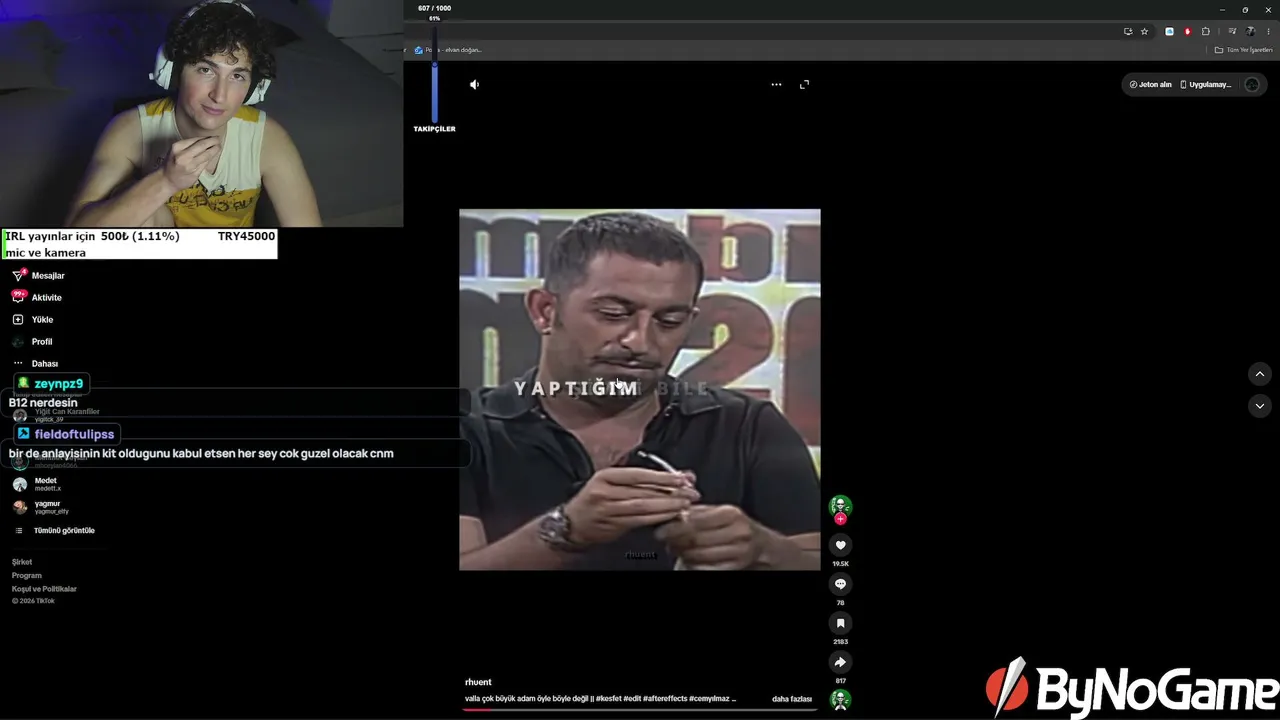
Task: Bookmark this page with the star icon
Action: pos(1145,31)
